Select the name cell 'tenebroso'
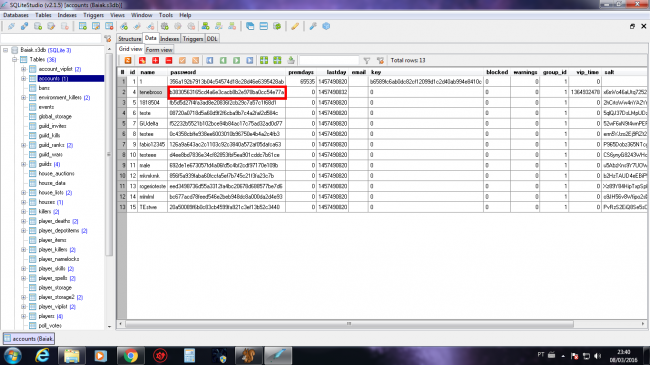Screen dimensions: 650x365 point(153,92)
